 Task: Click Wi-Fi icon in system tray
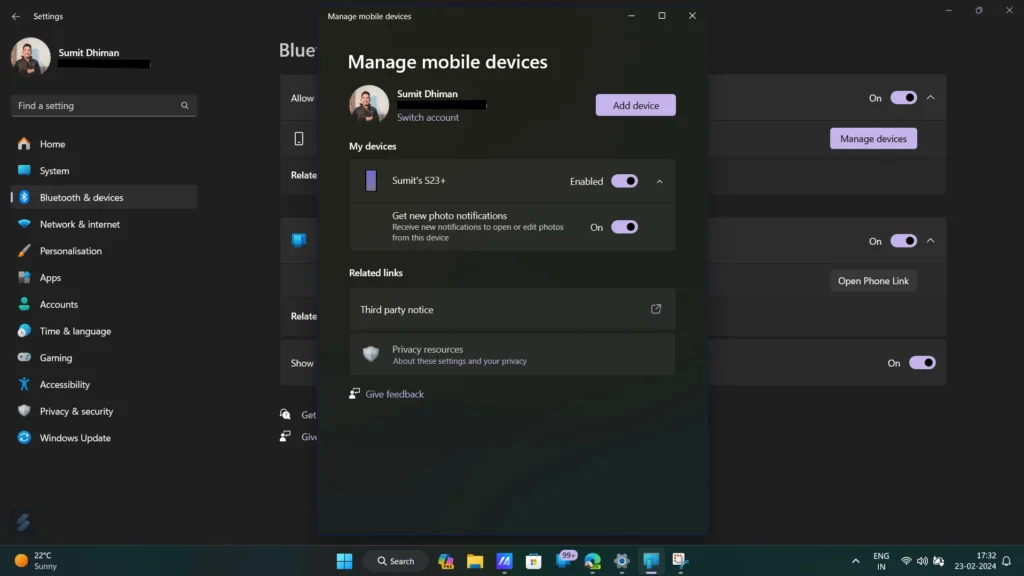pyautogui.click(x=906, y=561)
